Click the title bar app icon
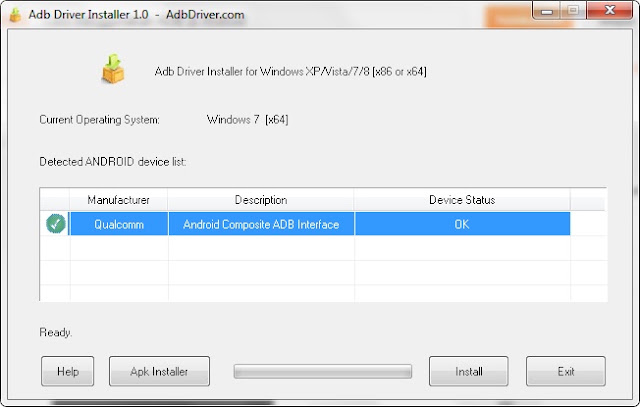Image resolution: width=640 pixels, height=407 pixels. click(15, 15)
